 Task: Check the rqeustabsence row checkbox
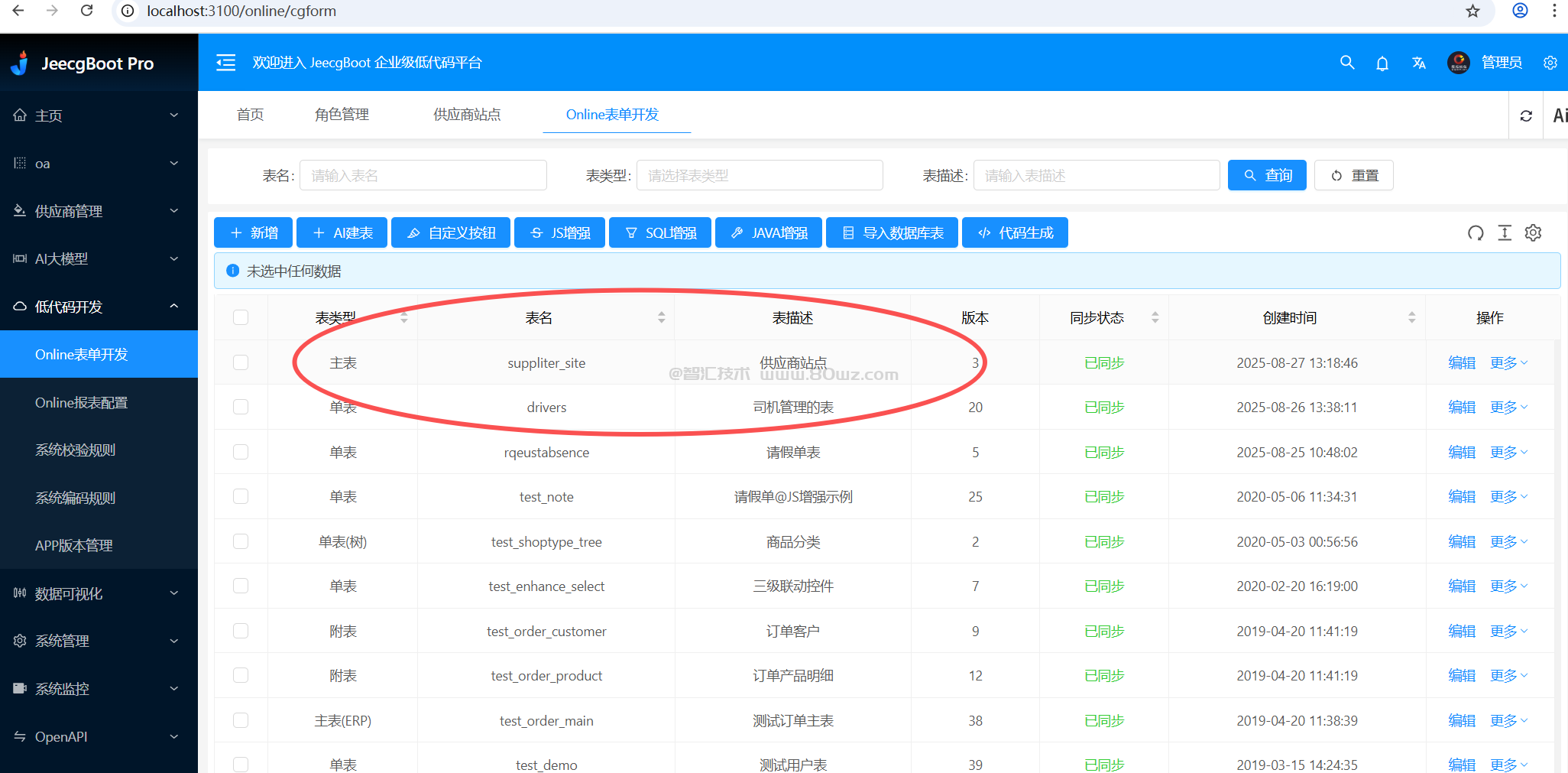tap(241, 452)
